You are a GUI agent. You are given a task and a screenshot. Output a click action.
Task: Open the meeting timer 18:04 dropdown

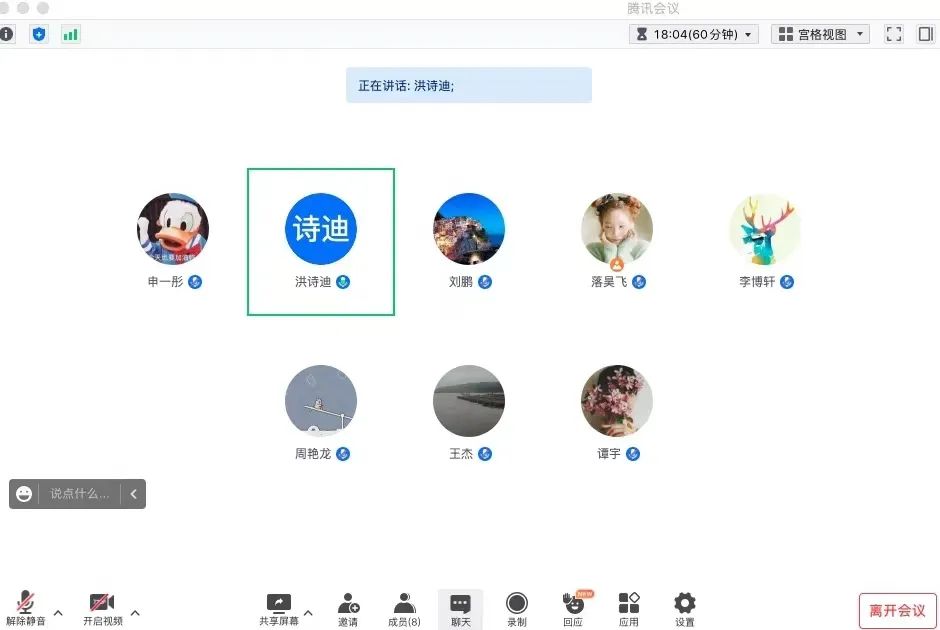pos(693,34)
